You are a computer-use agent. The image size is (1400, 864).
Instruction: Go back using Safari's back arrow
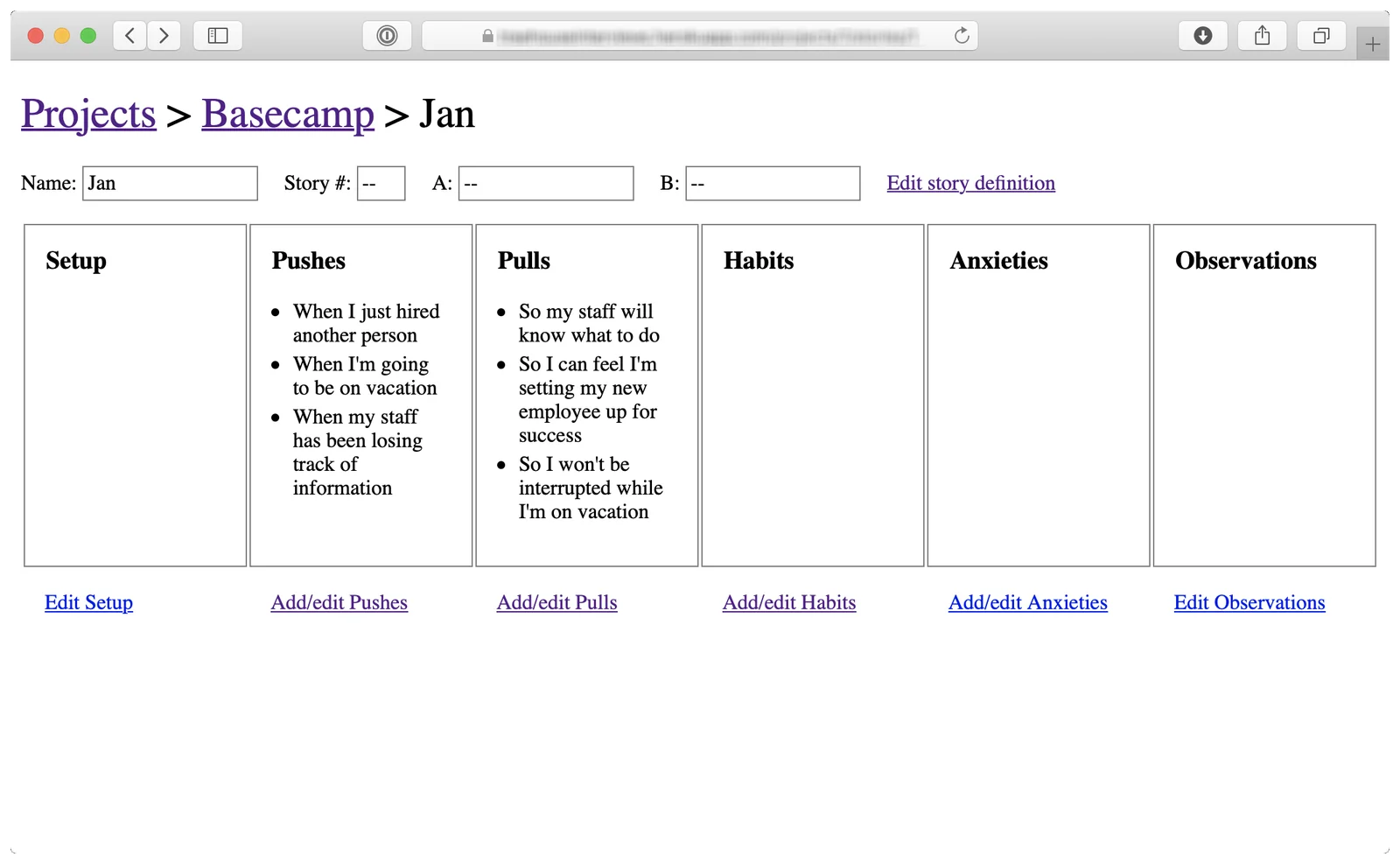[130, 36]
